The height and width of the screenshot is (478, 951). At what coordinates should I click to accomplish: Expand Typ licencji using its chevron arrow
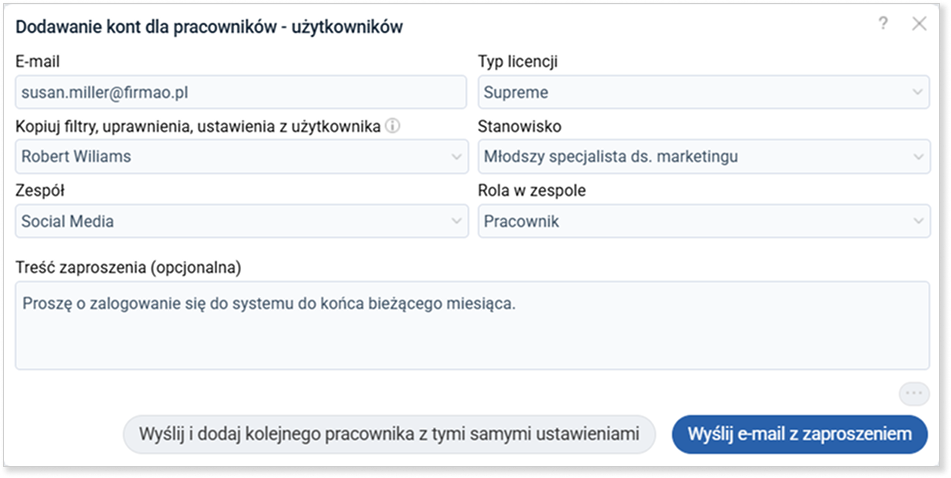(918, 92)
